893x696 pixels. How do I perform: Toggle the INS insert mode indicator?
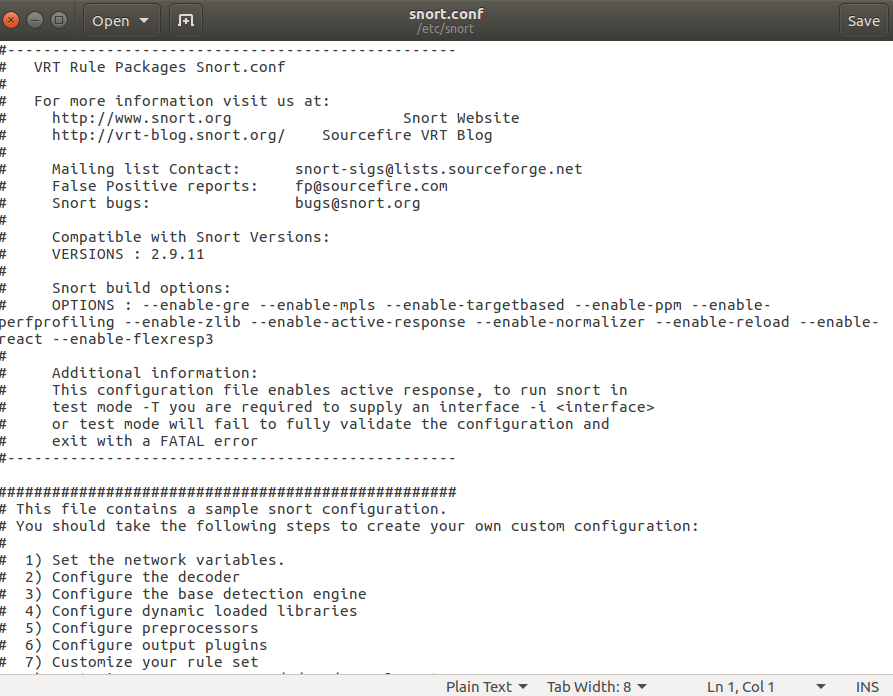[x=867, y=686]
